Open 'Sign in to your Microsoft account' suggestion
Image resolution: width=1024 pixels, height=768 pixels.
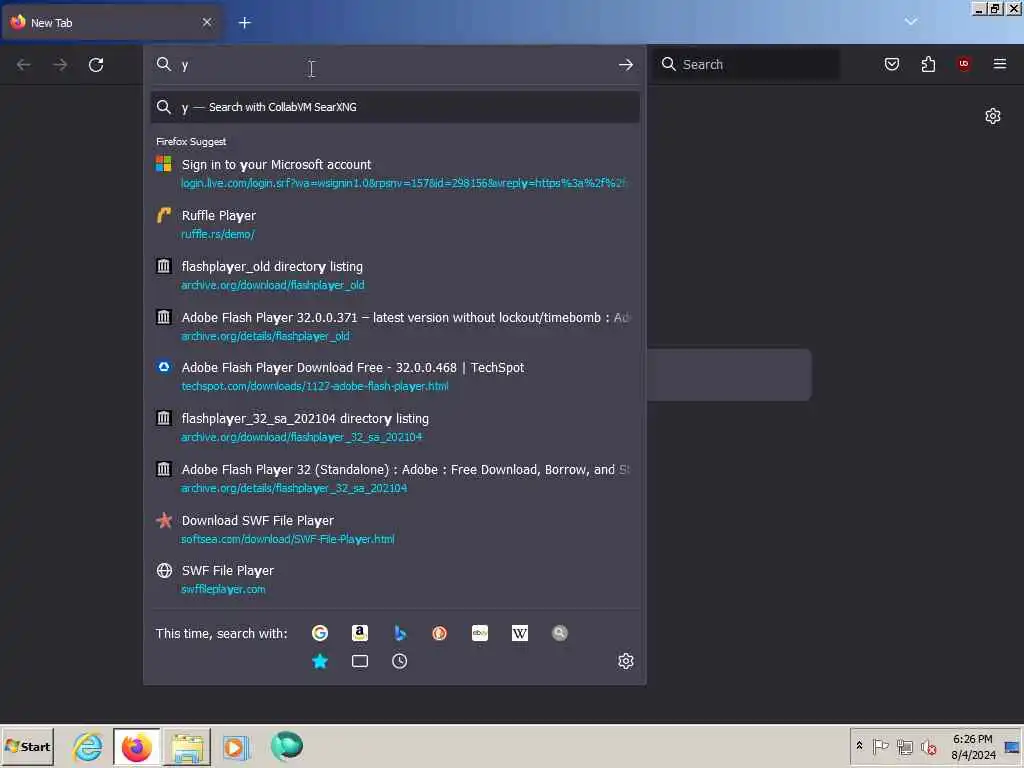(x=394, y=173)
